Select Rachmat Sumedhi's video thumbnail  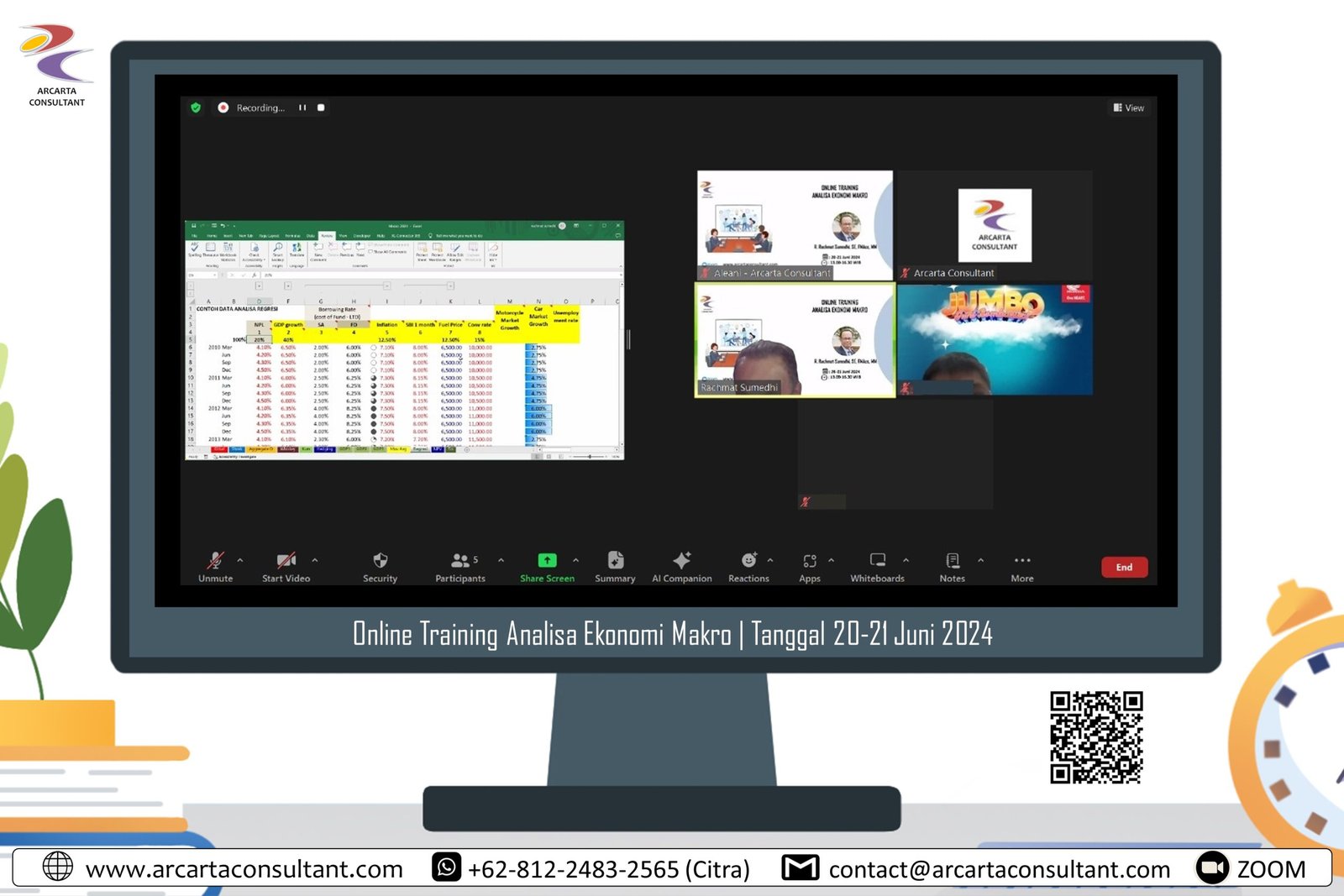[x=795, y=340]
